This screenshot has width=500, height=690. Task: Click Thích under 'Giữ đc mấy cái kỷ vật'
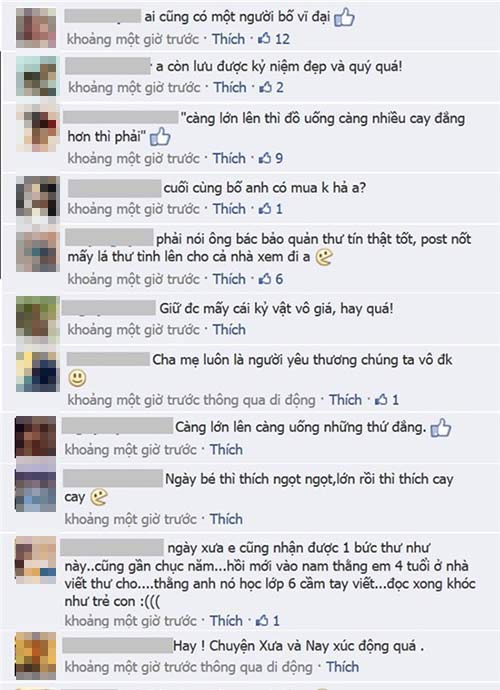(229, 330)
